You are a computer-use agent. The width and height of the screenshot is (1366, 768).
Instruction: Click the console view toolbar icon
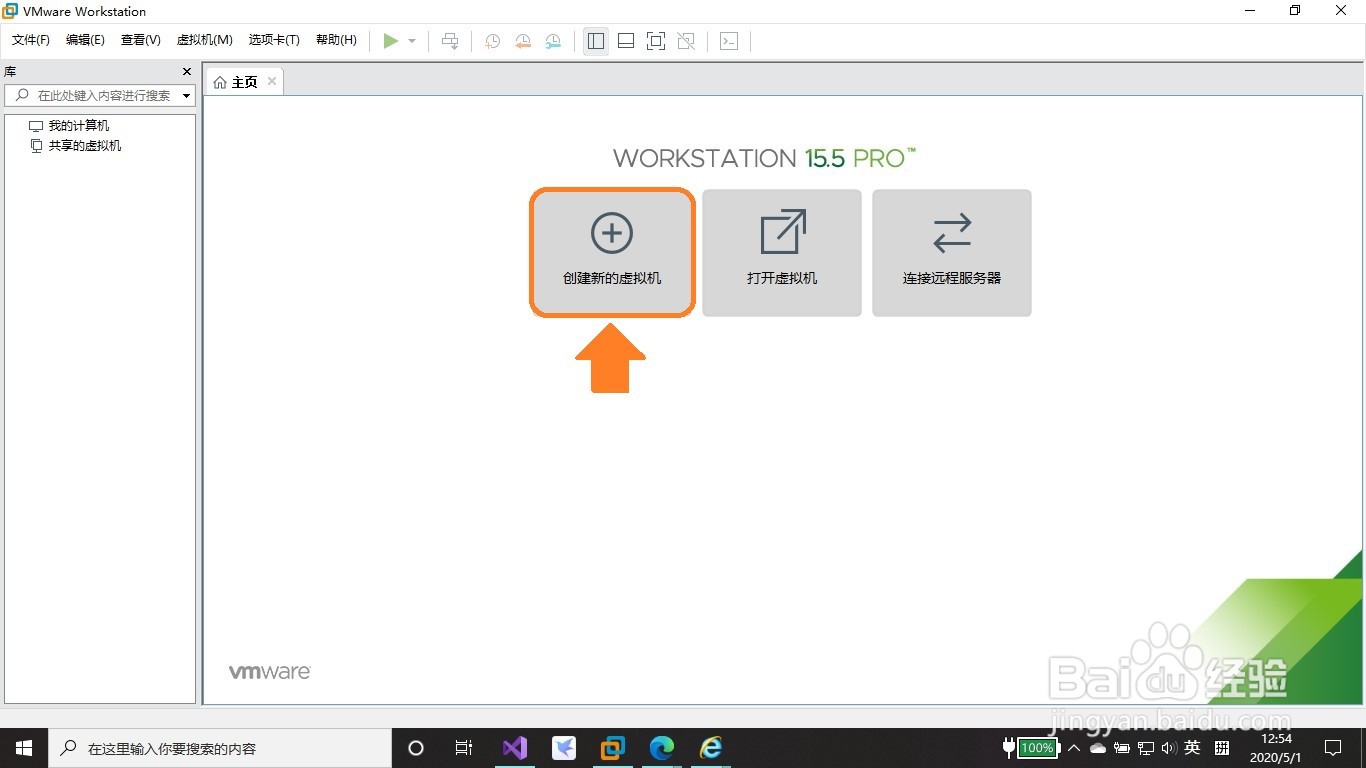[x=729, y=41]
